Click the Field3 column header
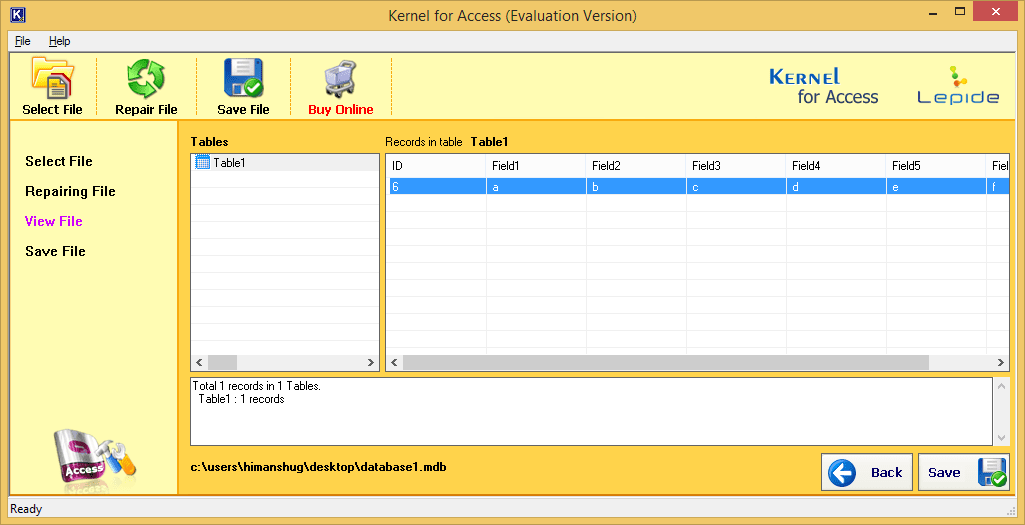The image size is (1025, 525). click(736, 166)
